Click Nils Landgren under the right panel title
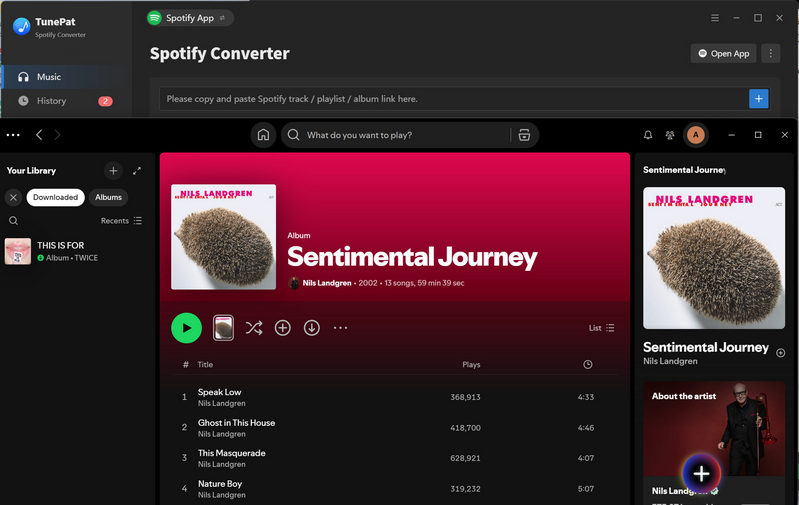Image resolution: width=799 pixels, height=505 pixels. pos(670,361)
